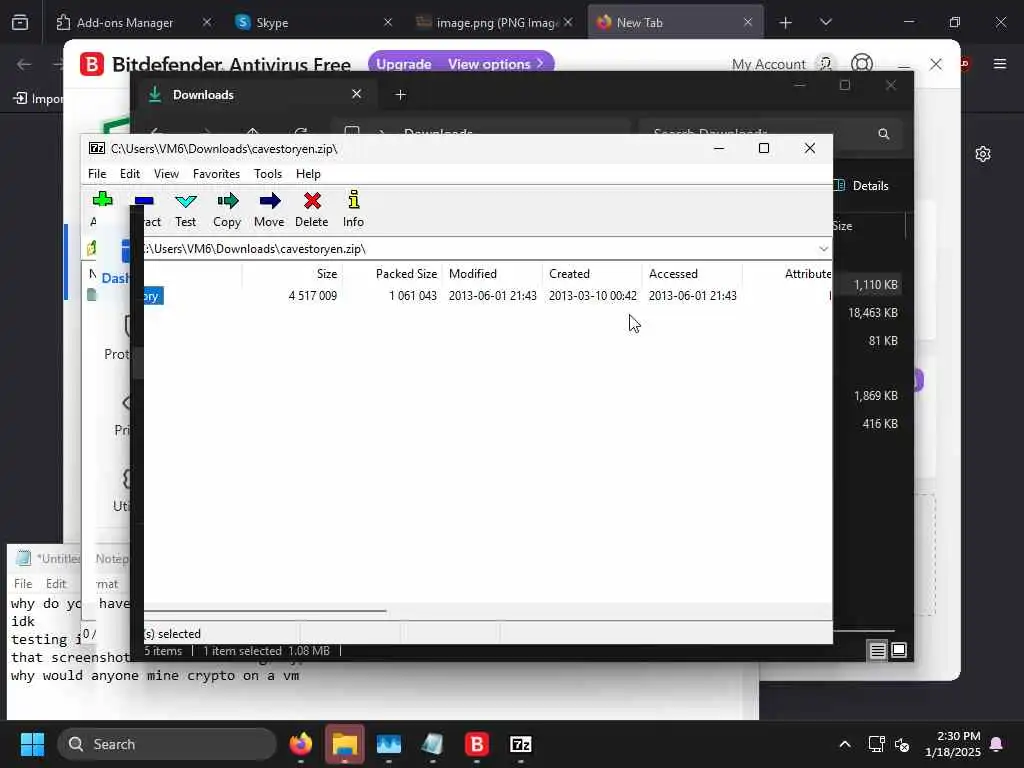The height and width of the screenshot is (768, 1024).
Task: Open the Bitdefender taskbar icon
Action: pyautogui.click(x=477, y=744)
